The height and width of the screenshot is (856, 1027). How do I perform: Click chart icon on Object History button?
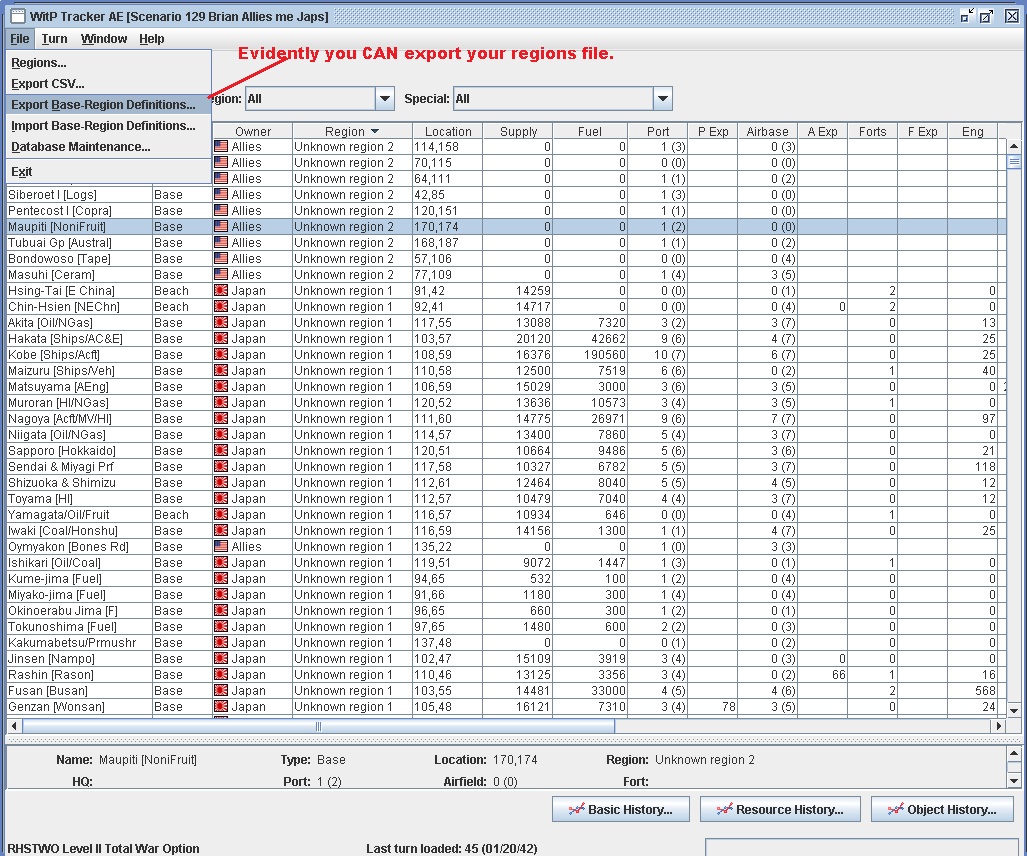(895, 809)
